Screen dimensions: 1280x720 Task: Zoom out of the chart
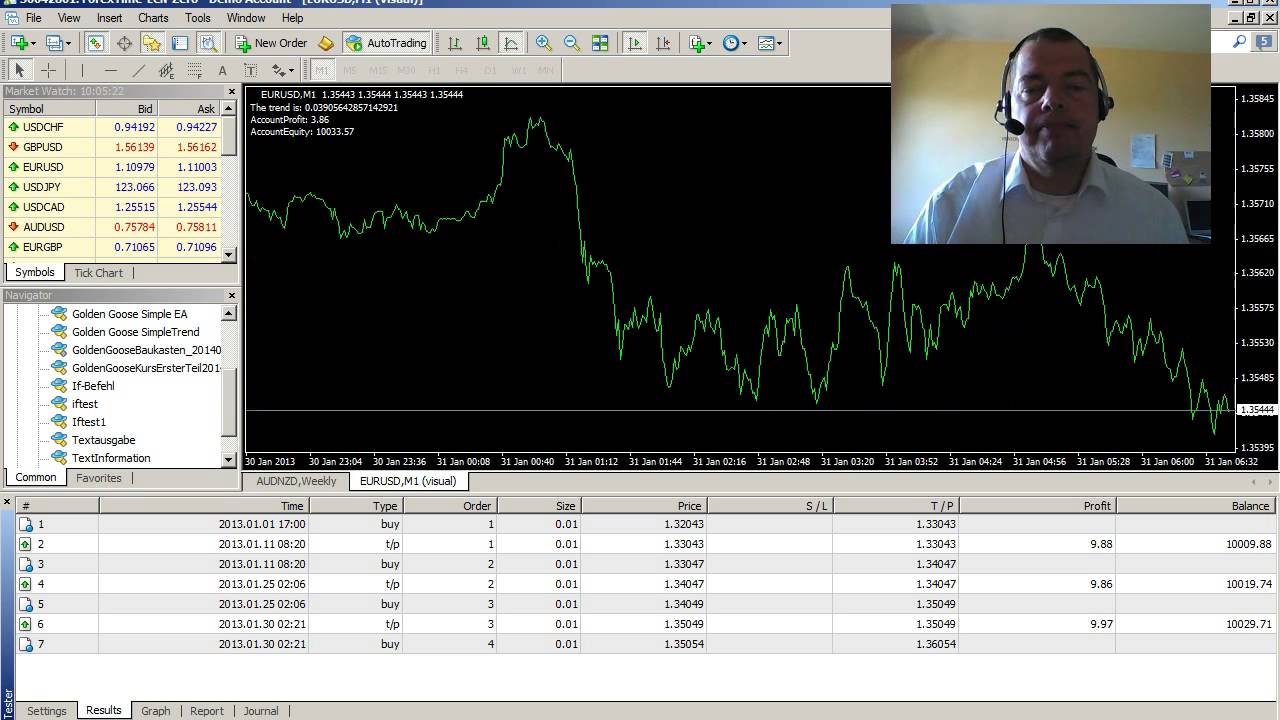coord(572,43)
